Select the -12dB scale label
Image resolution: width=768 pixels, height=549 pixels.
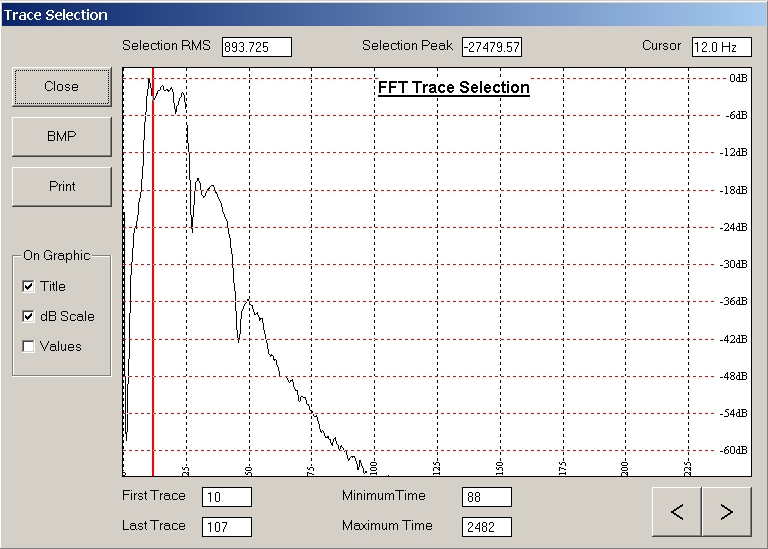click(x=734, y=153)
